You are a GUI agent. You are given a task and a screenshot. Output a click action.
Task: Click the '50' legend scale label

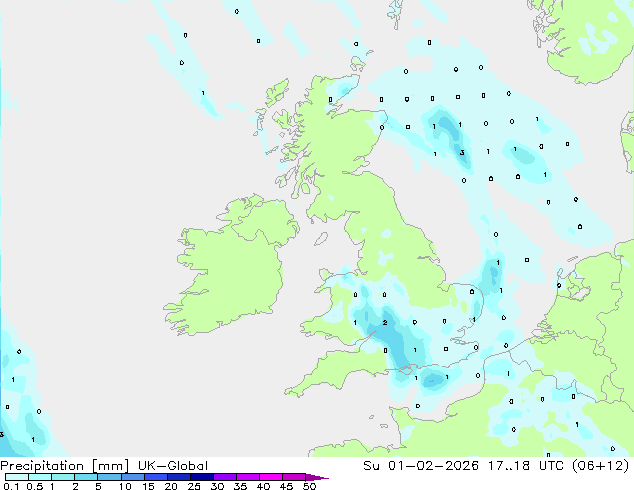point(309,486)
